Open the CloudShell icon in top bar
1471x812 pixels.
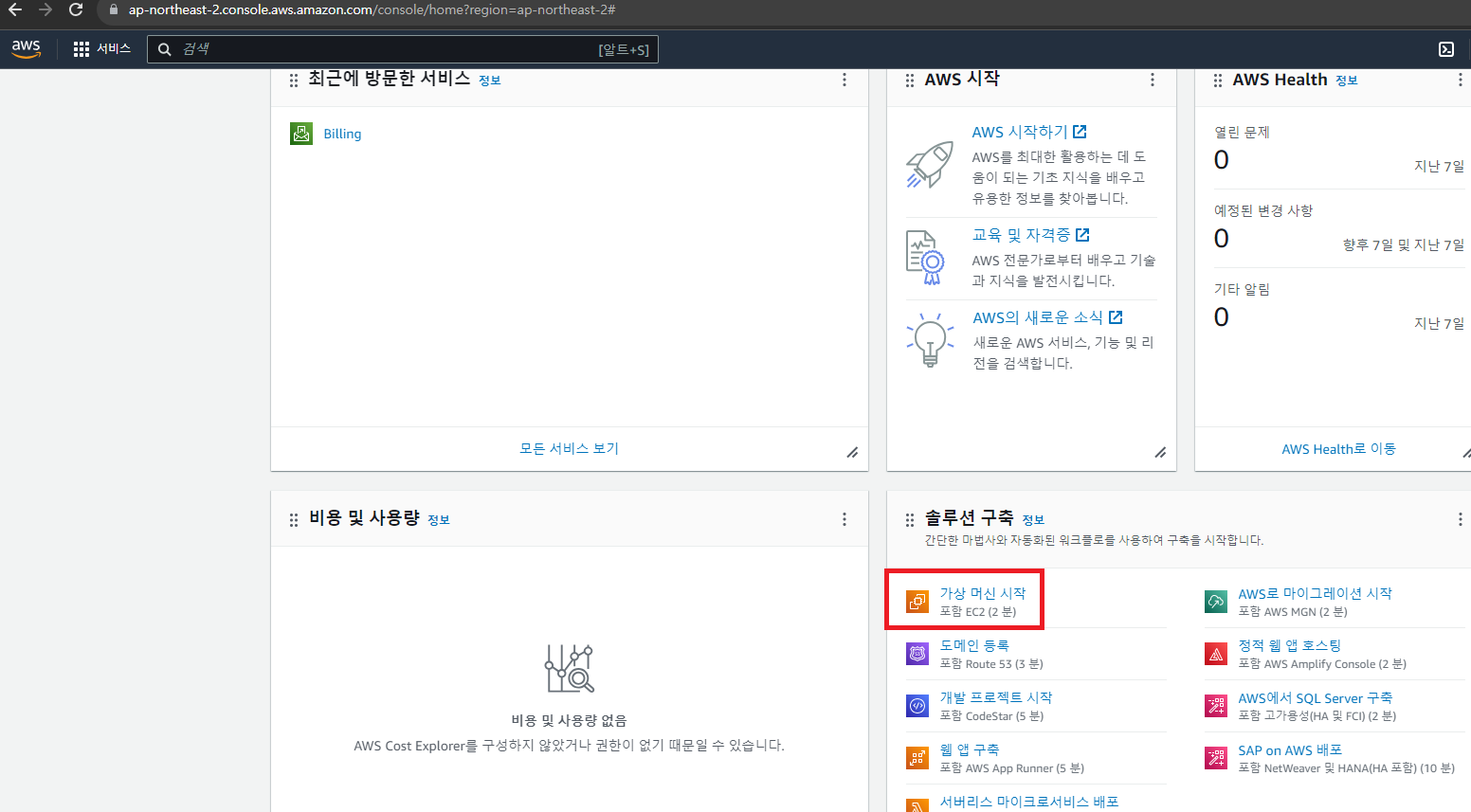pyautogui.click(x=1446, y=49)
